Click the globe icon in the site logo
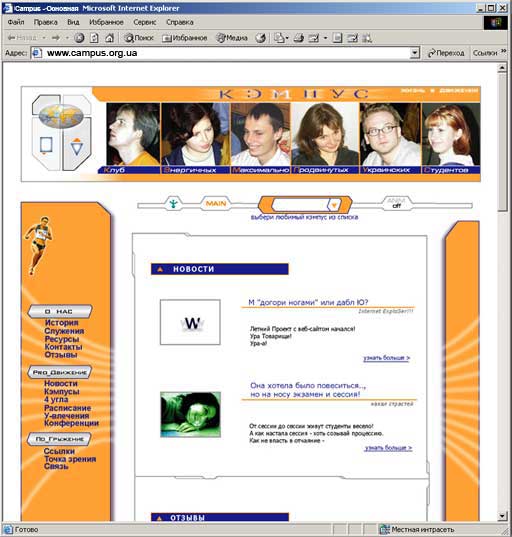The width and height of the screenshot is (512, 537). coord(61,116)
